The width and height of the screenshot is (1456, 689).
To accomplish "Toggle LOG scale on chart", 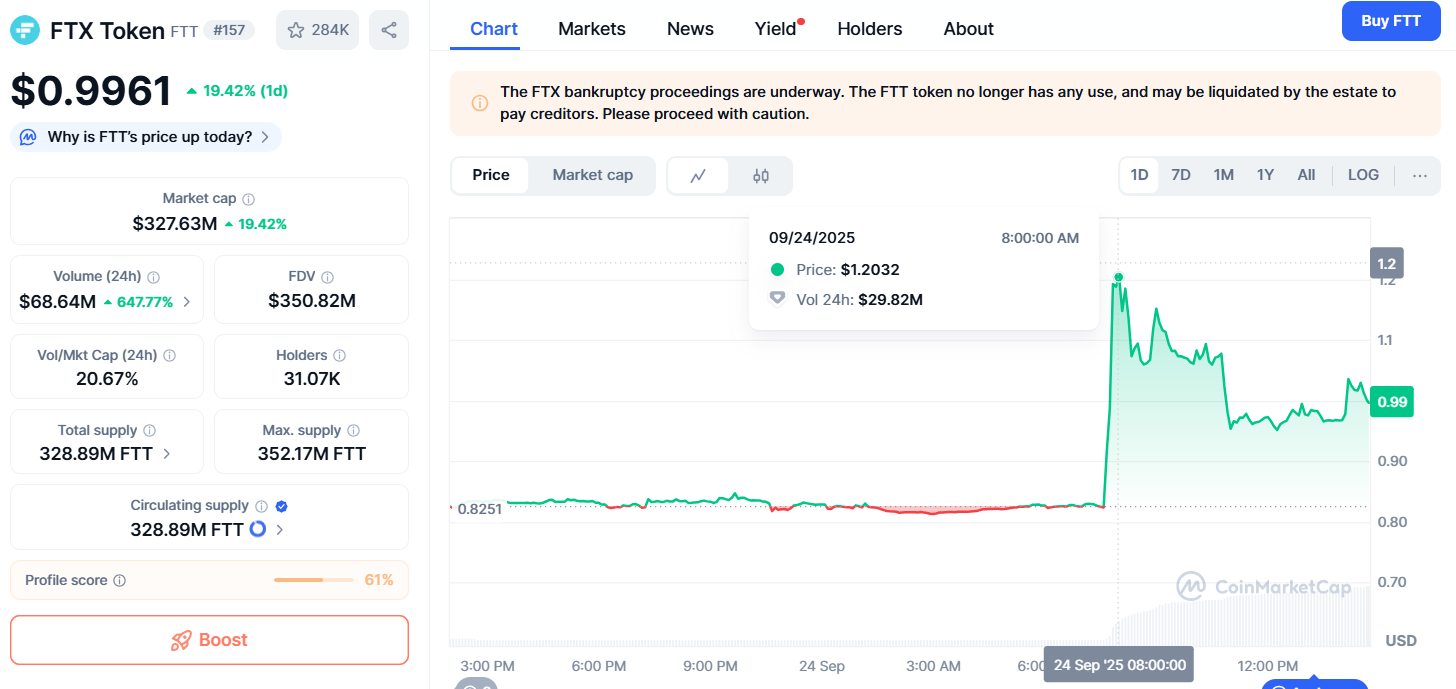I will [1363, 175].
